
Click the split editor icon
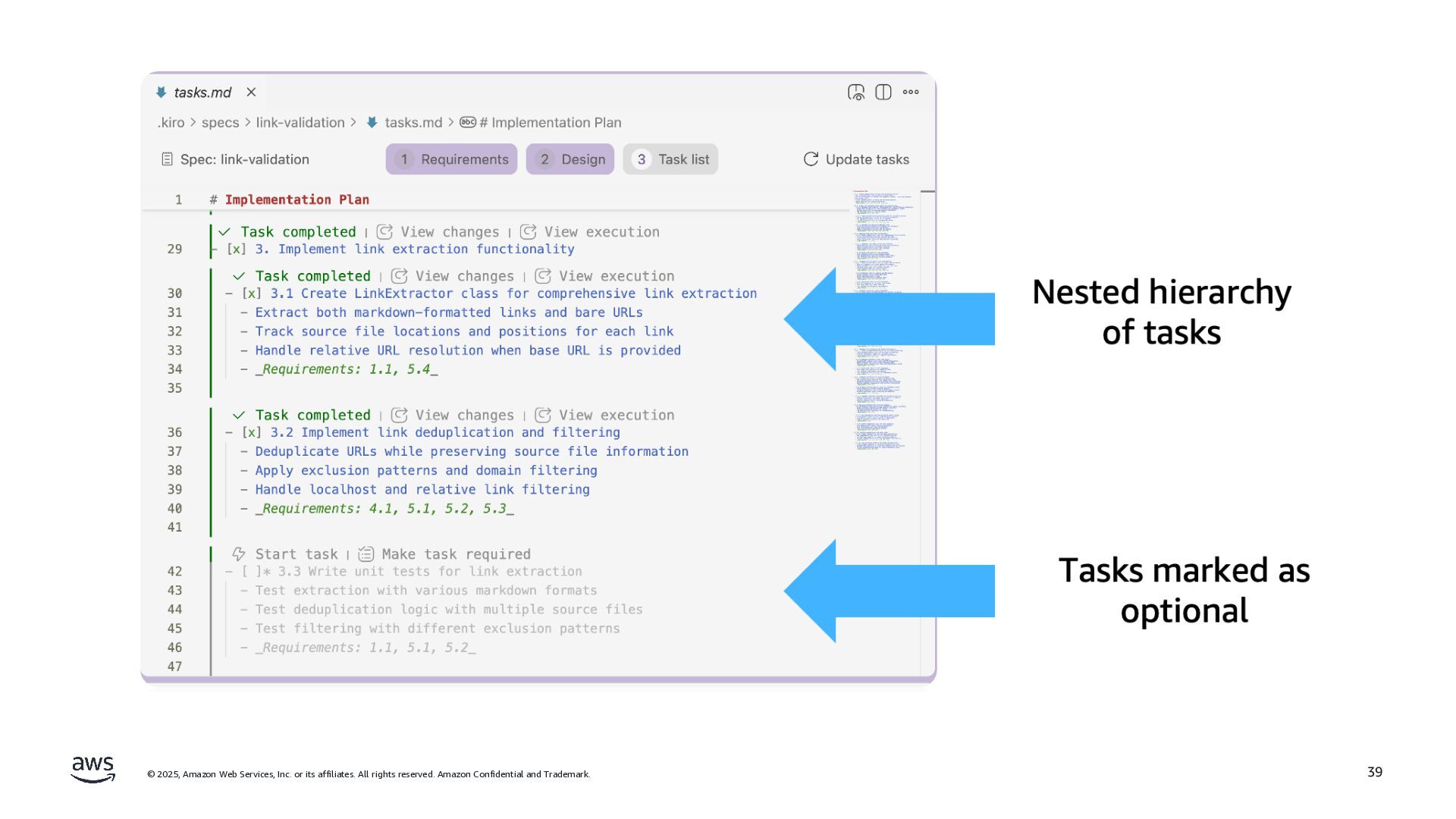click(x=883, y=93)
